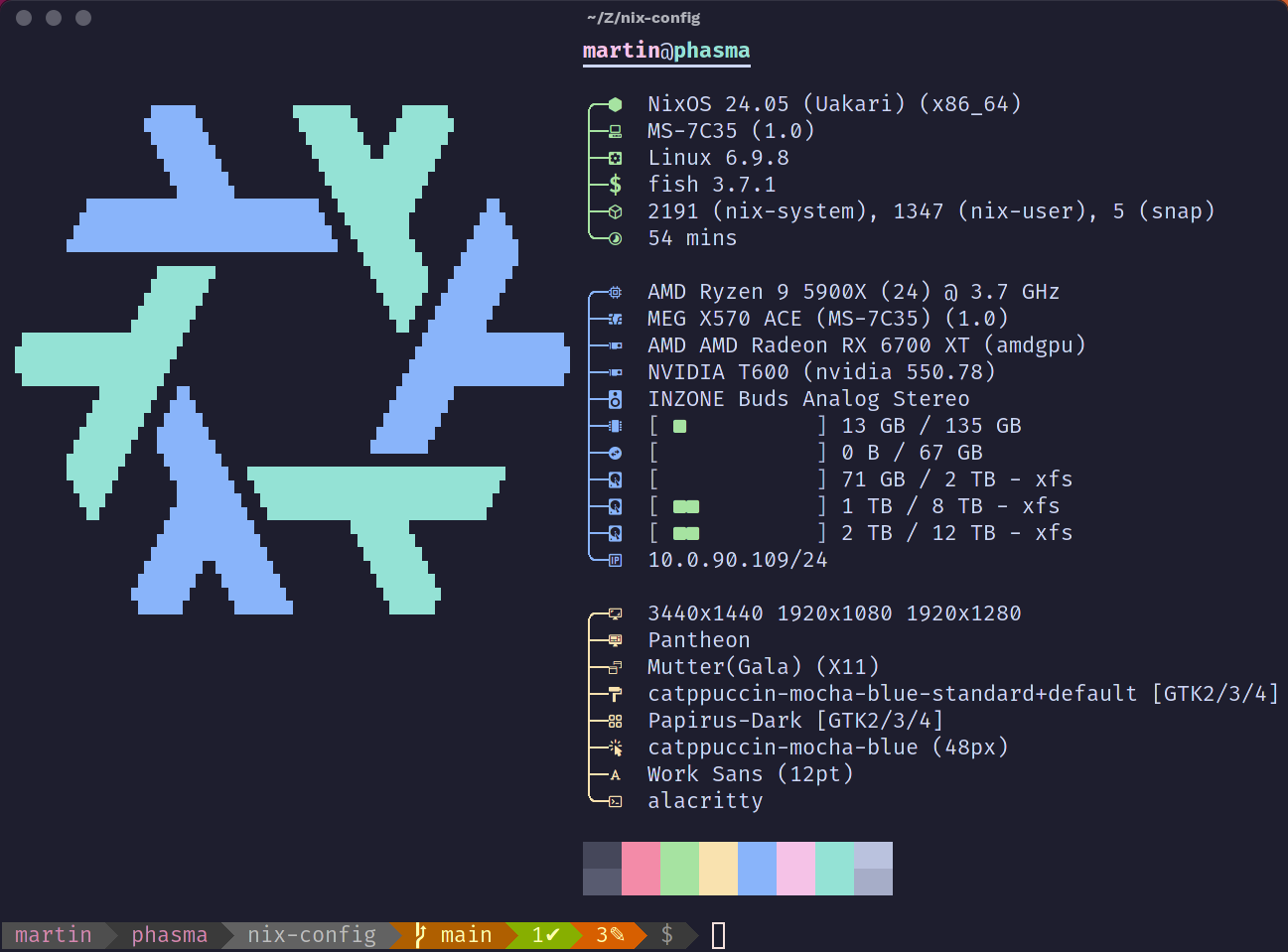Viewport: 1288px width, 952px height.
Task: Click the text 'alacritty'
Action: point(705,801)
